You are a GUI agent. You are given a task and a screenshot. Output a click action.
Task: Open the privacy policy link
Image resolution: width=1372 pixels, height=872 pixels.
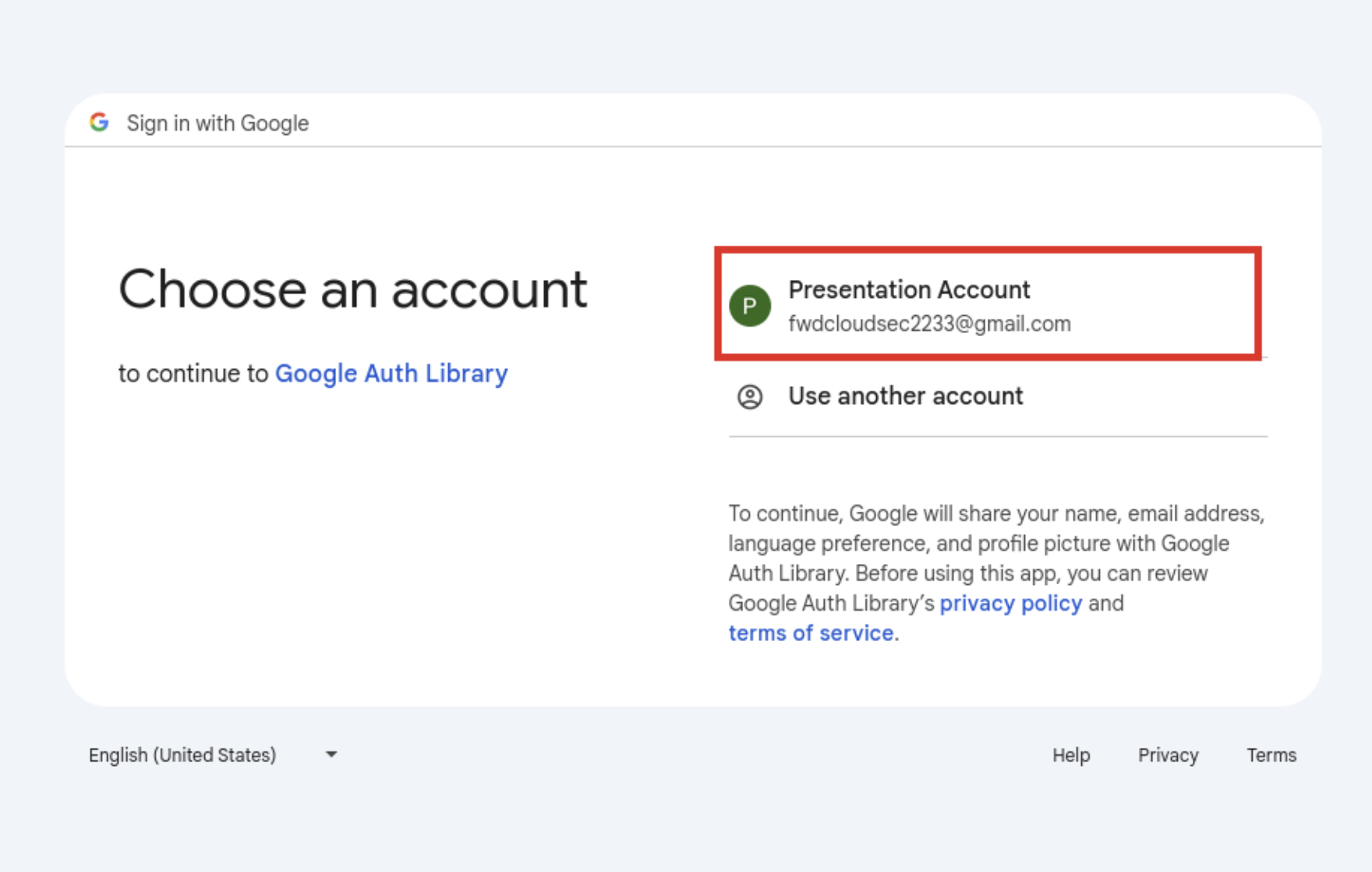(1010, 603)
